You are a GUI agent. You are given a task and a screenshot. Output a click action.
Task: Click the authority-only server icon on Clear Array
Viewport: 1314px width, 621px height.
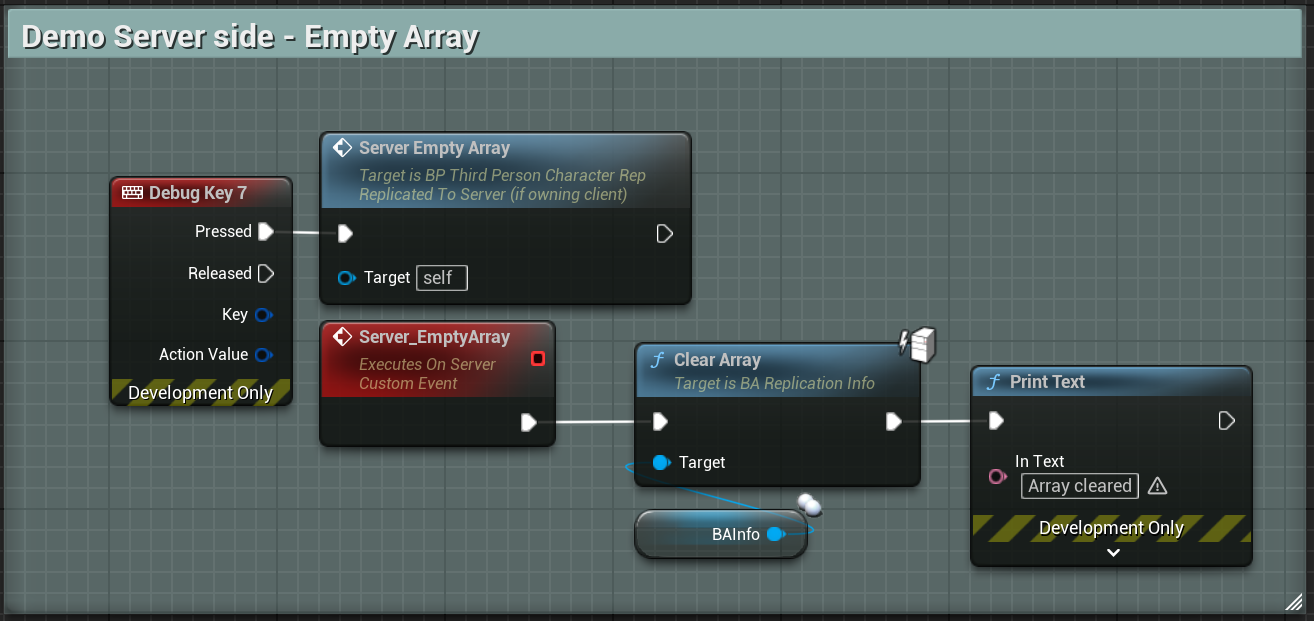coord(918,343)
